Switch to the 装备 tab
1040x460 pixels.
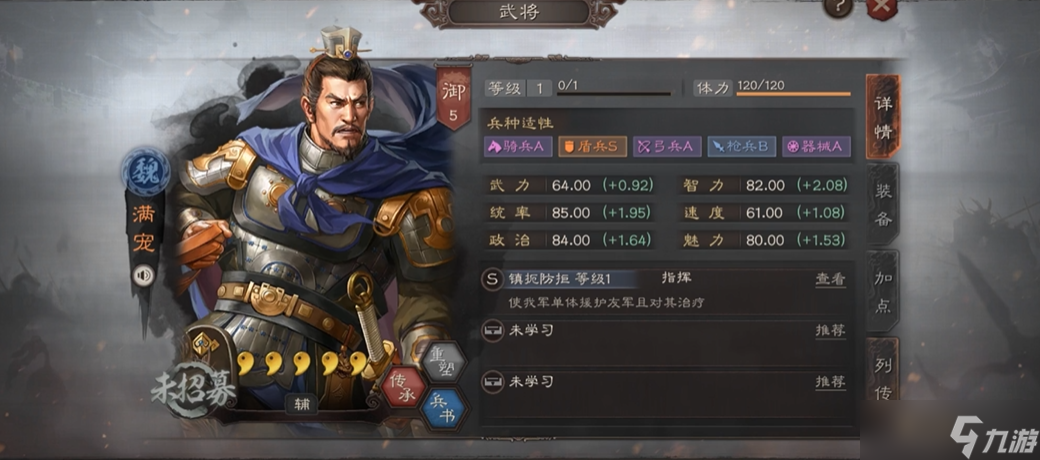(883, 204)
